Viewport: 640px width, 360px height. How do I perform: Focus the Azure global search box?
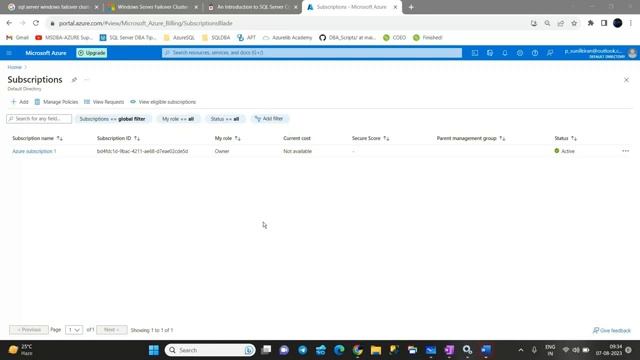[x=312, y=53]
